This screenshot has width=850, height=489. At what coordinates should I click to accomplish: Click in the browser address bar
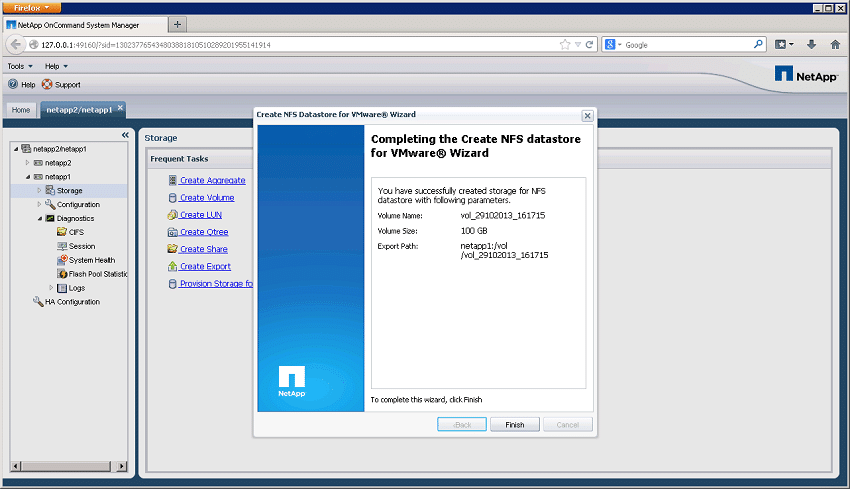tap(298, 44)
